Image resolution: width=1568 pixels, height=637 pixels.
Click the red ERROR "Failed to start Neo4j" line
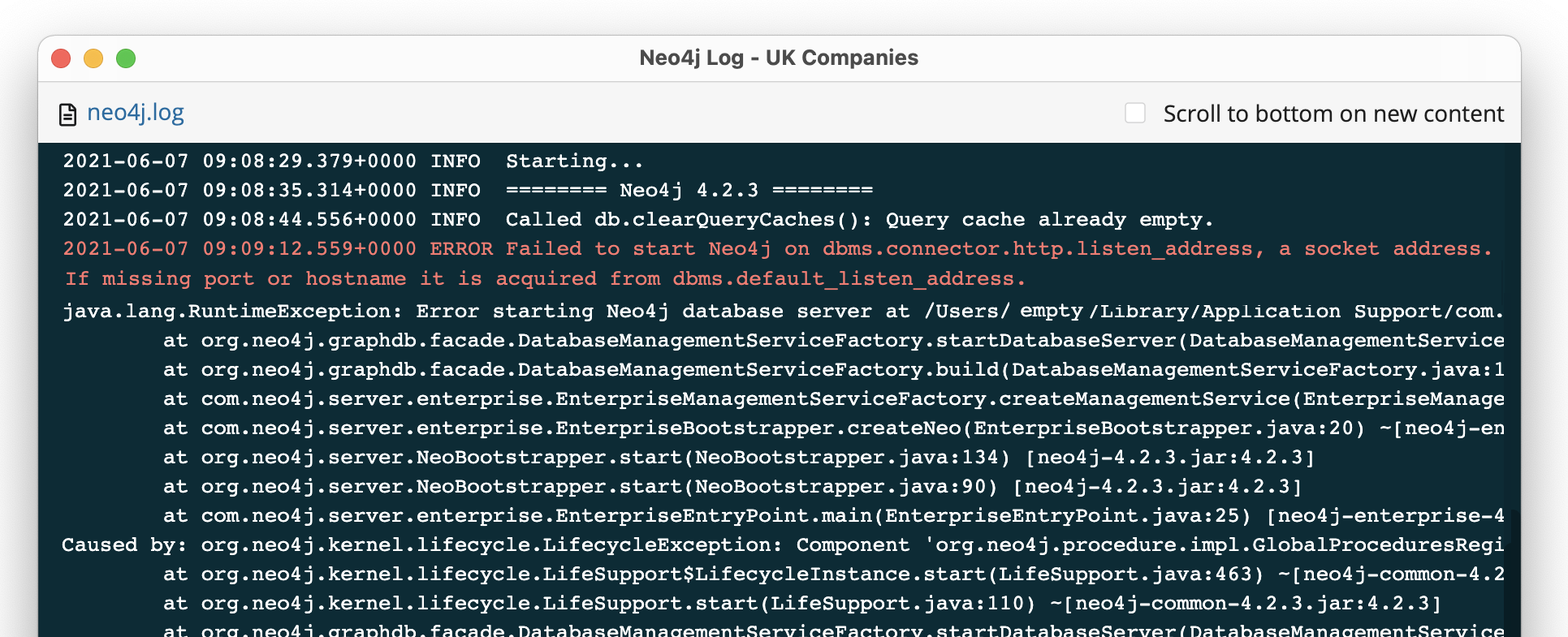776,249
